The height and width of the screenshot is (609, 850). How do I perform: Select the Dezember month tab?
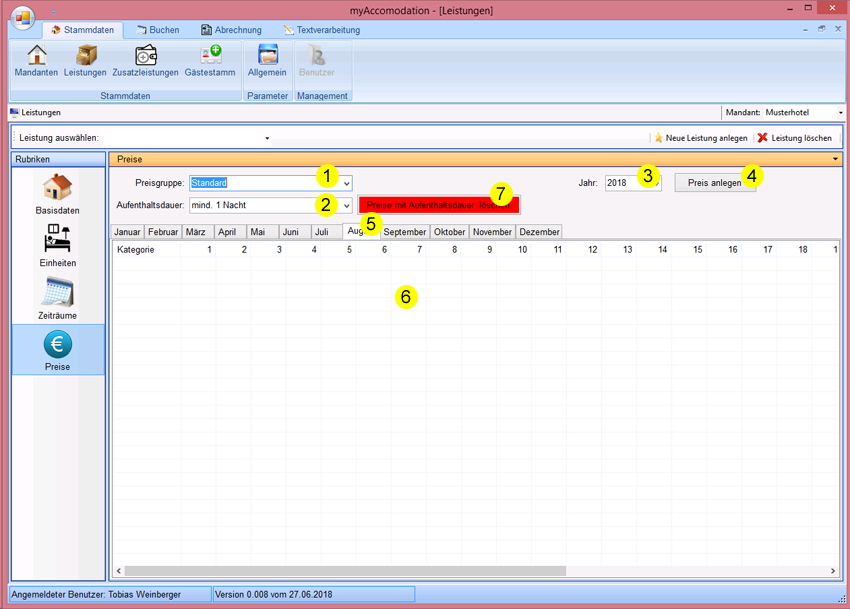click(539, 232)
